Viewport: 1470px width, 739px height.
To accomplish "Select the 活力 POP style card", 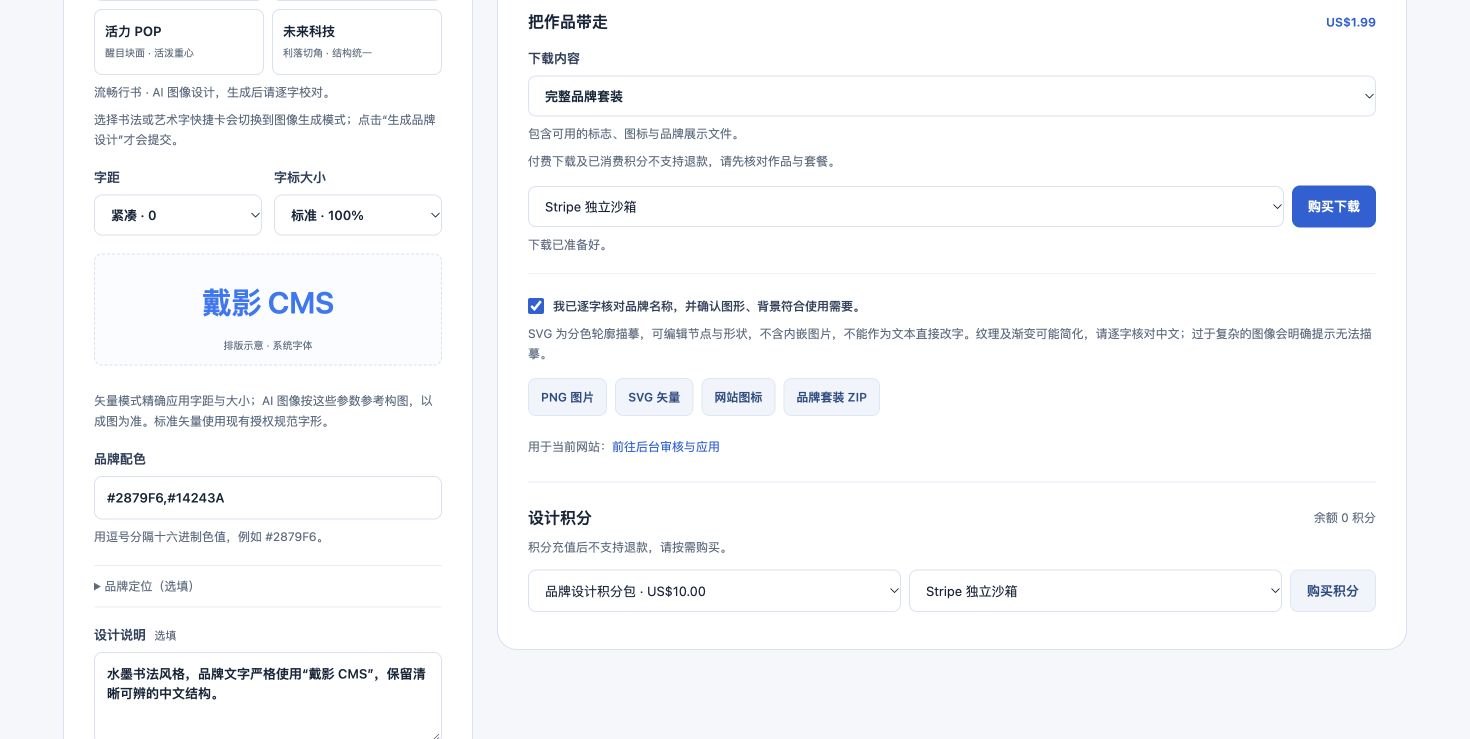I will pyautogui.click(x=179, y=42).
